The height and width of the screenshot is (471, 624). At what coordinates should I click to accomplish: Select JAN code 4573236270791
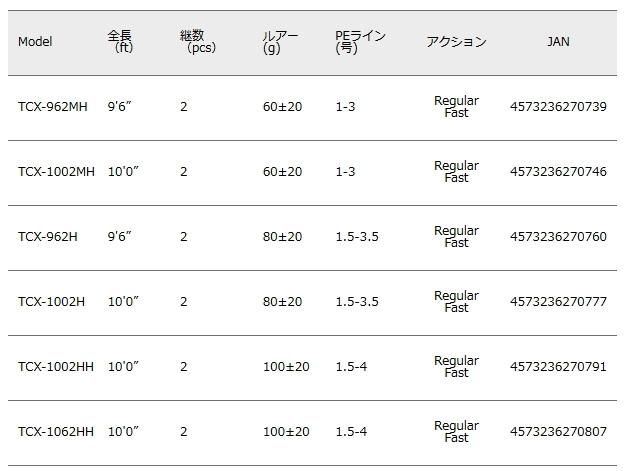pos(558,367)
